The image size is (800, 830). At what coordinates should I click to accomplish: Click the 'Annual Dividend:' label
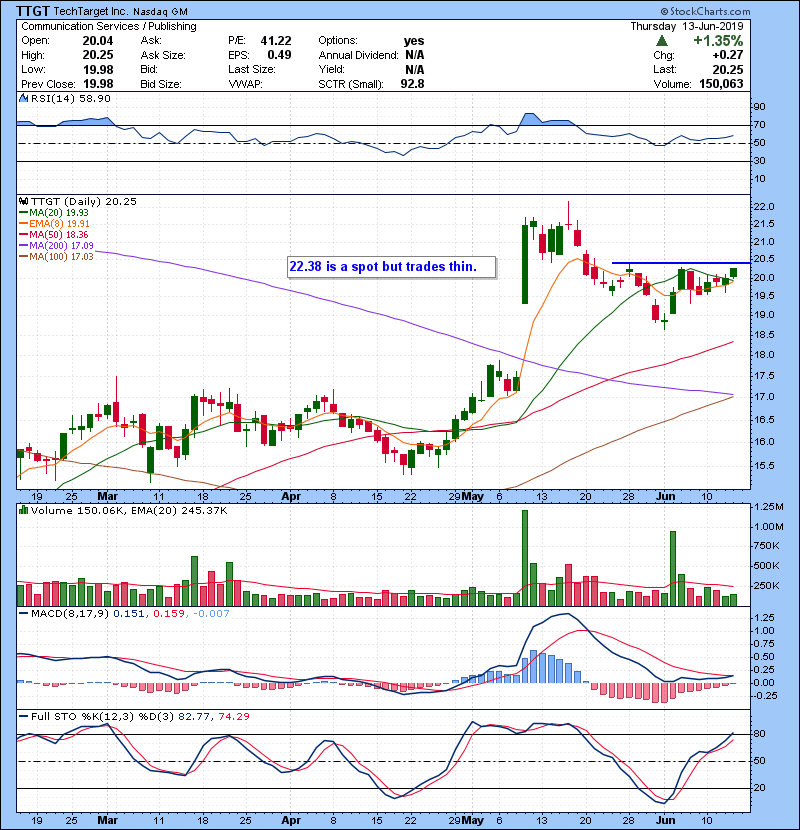tap(358, 55)
